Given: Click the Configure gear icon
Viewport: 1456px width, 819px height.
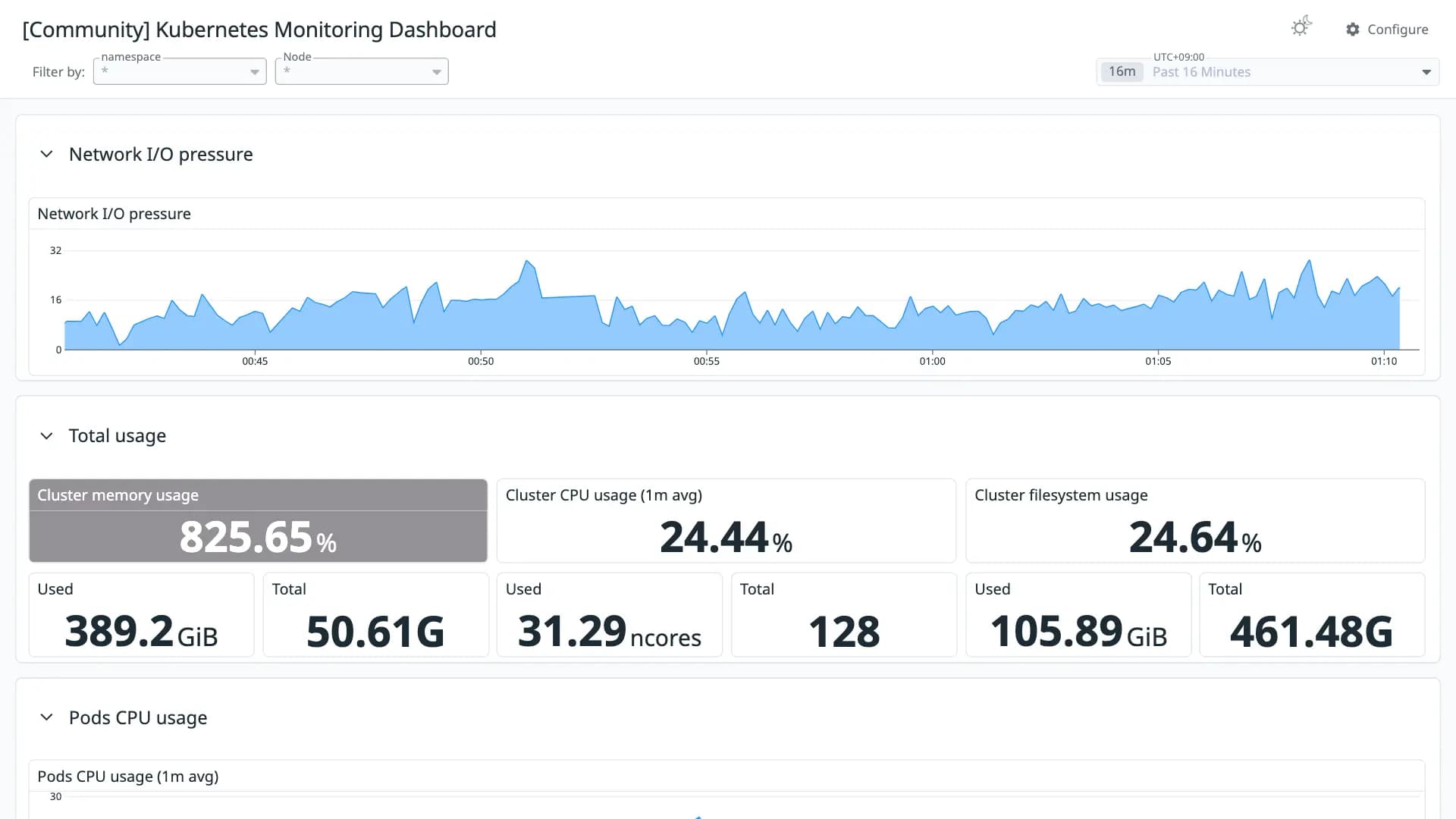Looking at the screenshot, I should (x=1352, y=30).
